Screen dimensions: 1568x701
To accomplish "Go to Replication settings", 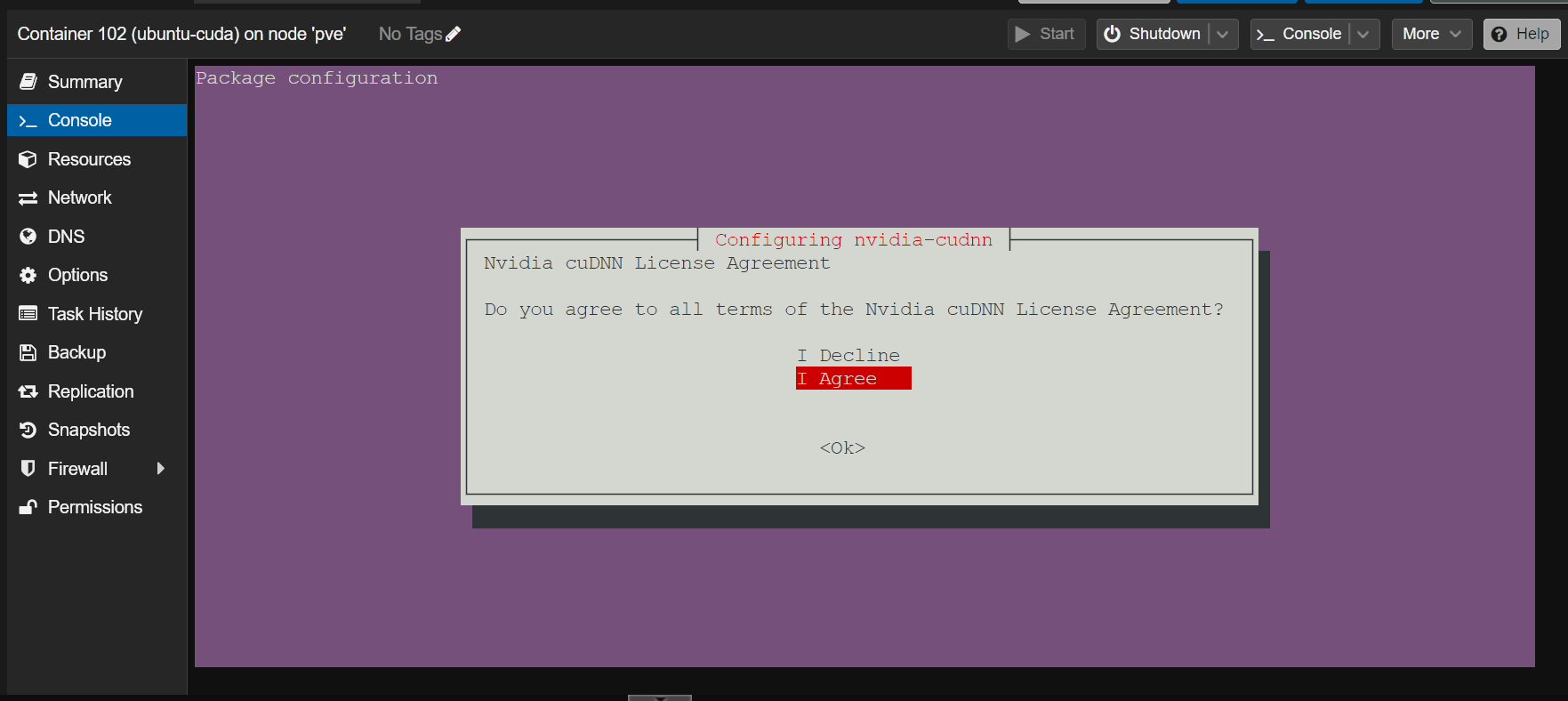I will click(x=97, y=391).
